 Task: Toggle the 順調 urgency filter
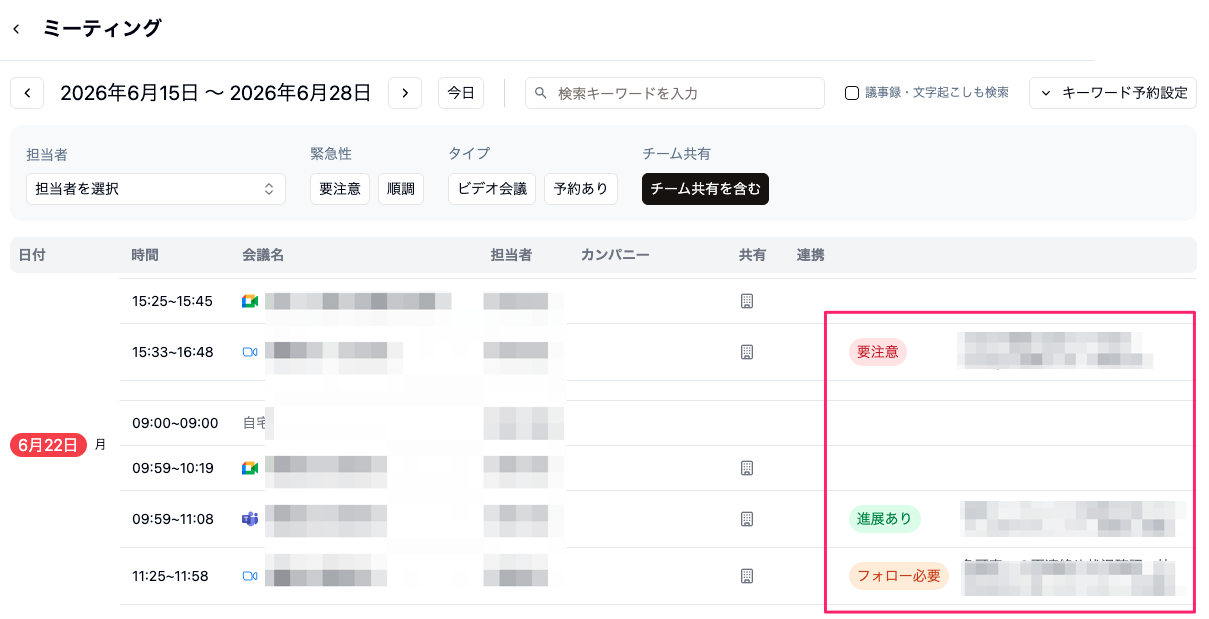(401, 189)
